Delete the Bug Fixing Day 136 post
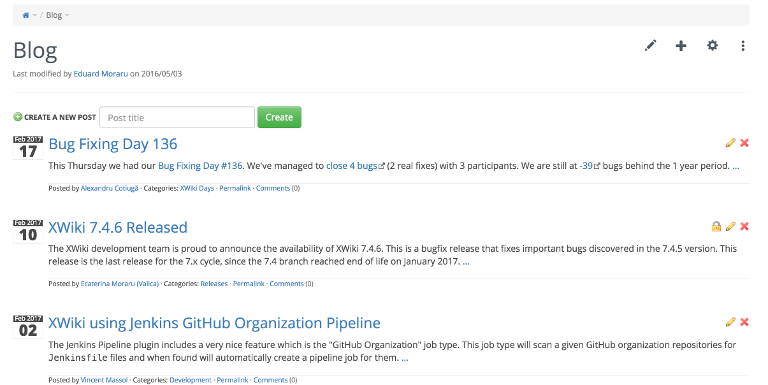768x385 pixels. pos(744,143)
